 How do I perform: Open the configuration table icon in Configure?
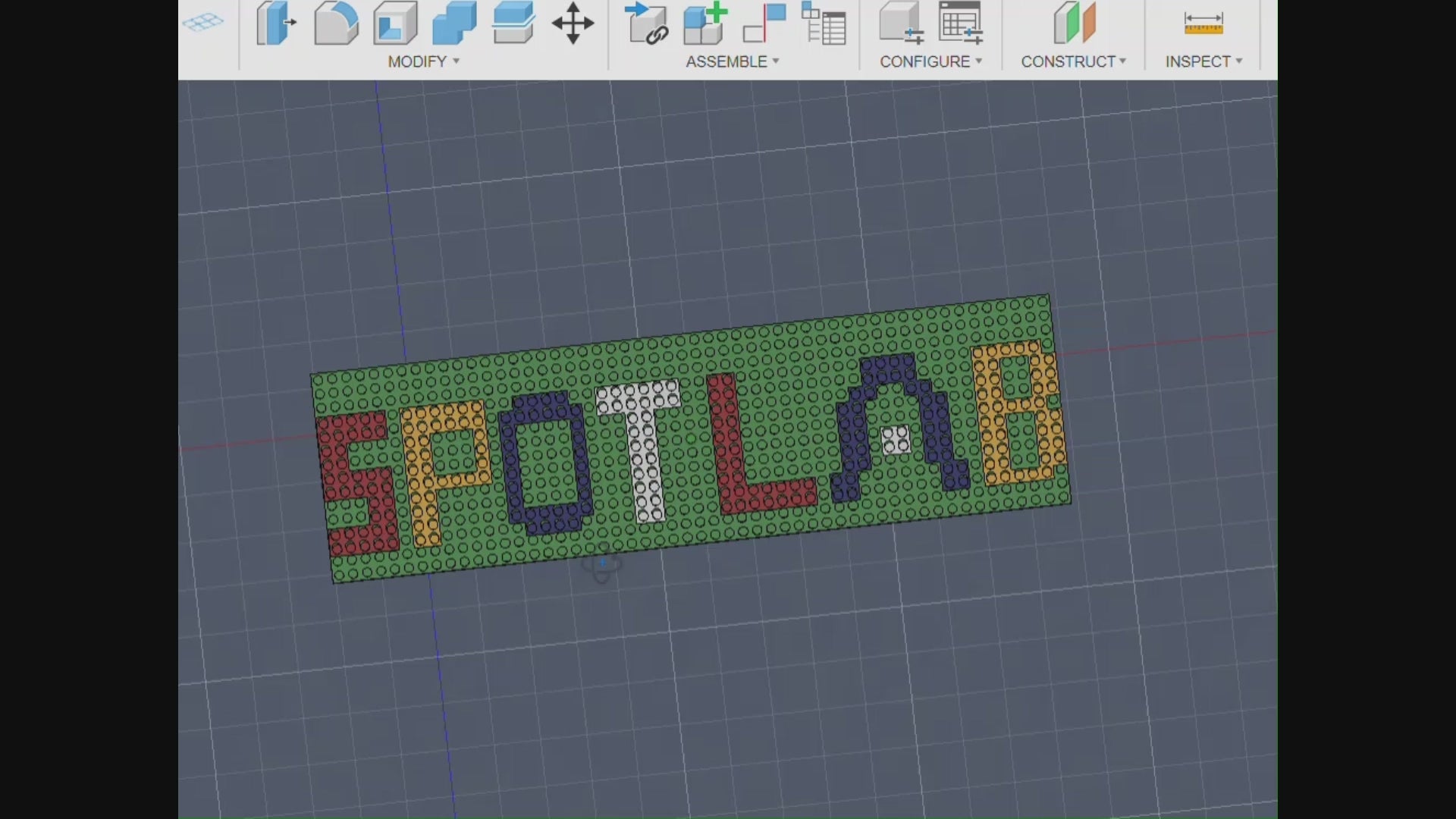(x=959, y=24)
